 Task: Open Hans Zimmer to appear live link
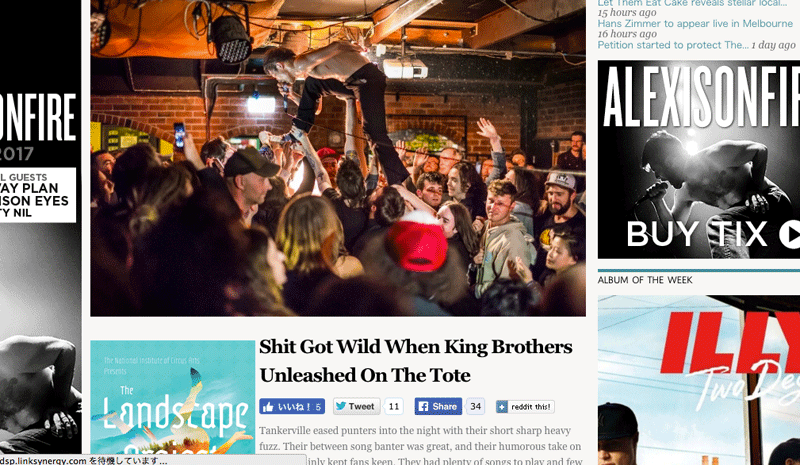click(695, 23)
